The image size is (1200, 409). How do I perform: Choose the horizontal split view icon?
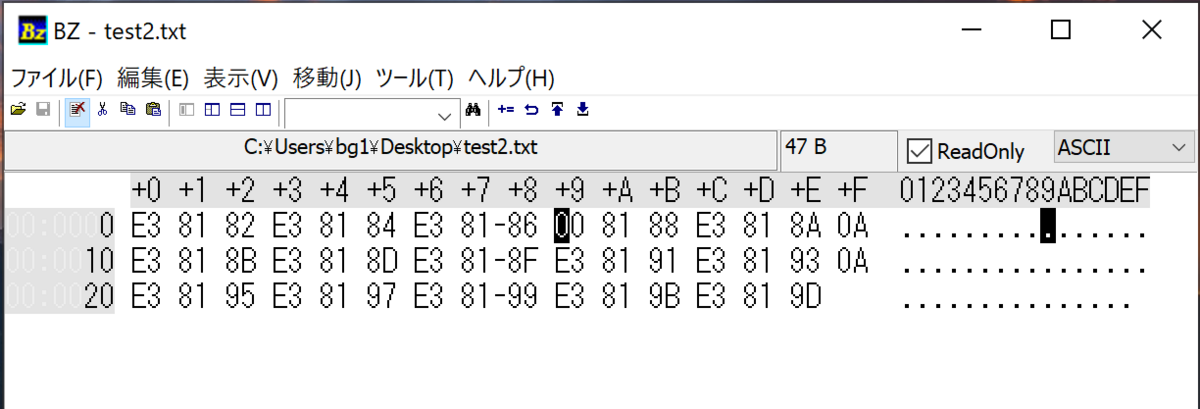click(238, 110)
